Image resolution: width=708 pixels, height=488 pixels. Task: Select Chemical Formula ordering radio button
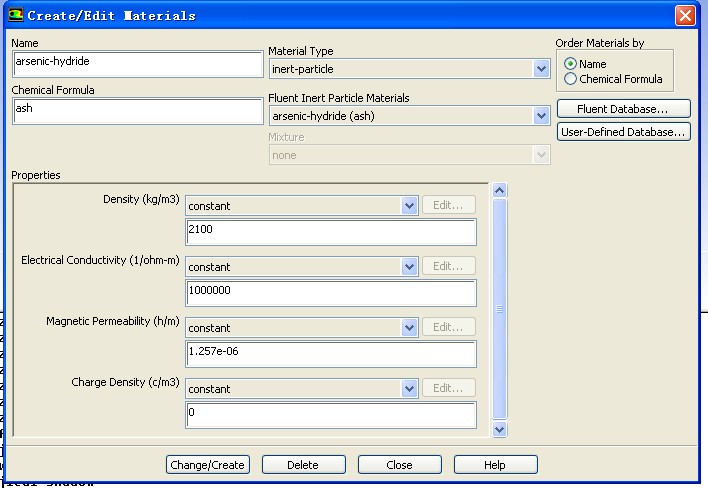click(571, 79)
